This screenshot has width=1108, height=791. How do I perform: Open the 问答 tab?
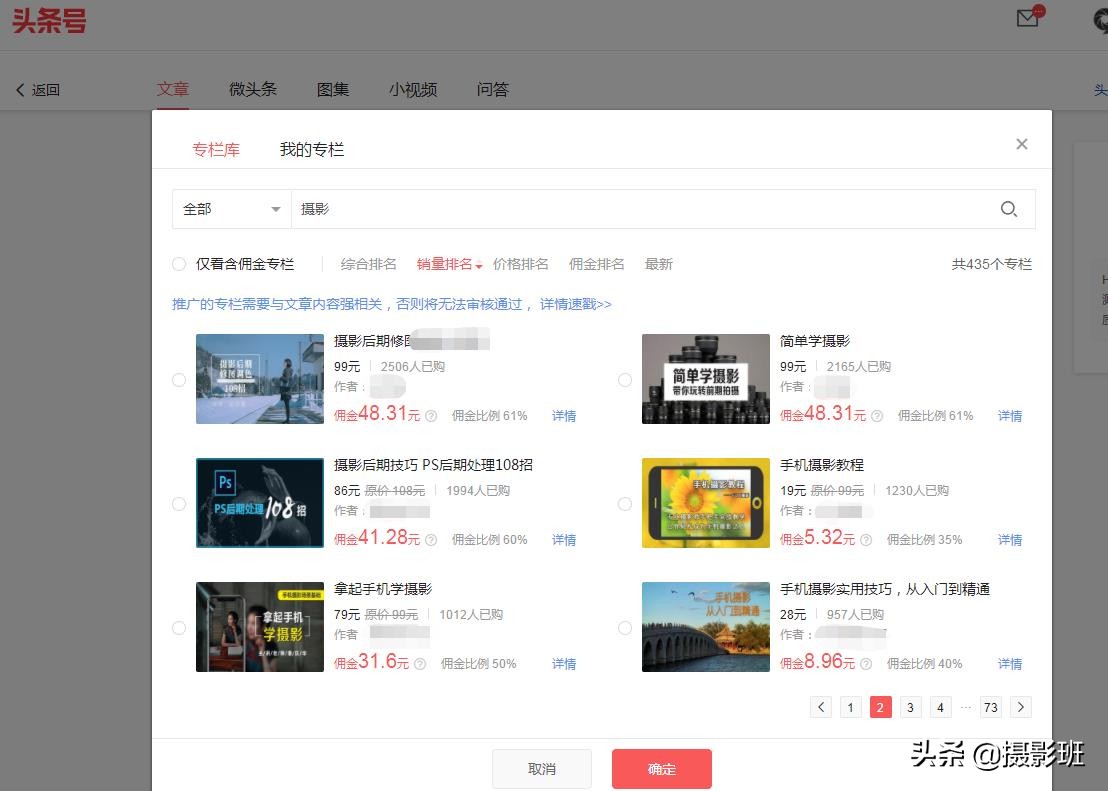[492, 89]
